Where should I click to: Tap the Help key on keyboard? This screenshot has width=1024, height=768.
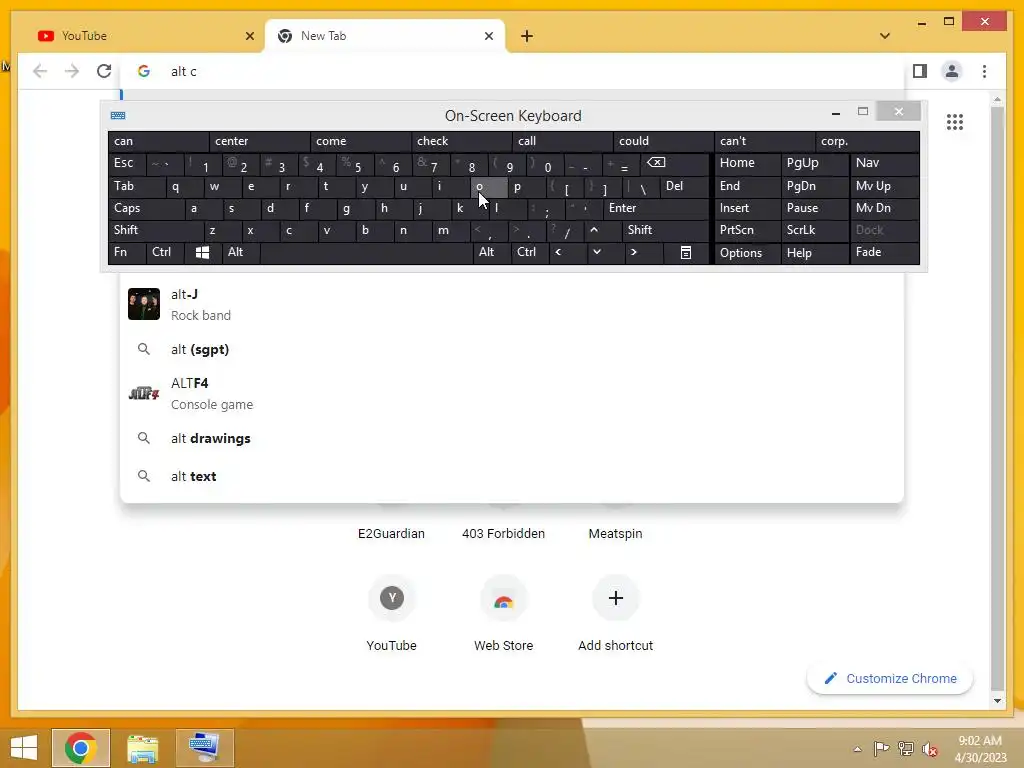coord(814,253)
